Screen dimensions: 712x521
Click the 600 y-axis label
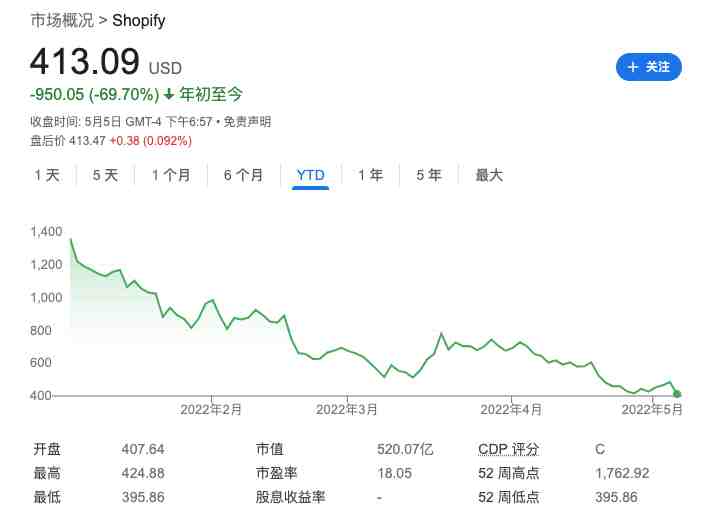(41, 362)
